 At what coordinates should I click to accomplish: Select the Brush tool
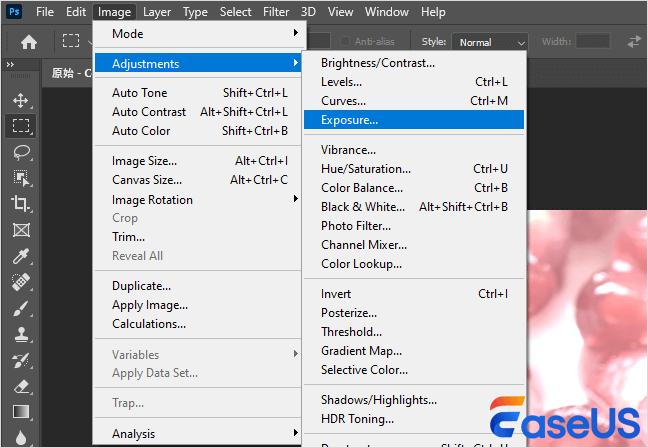coord(20,308)
